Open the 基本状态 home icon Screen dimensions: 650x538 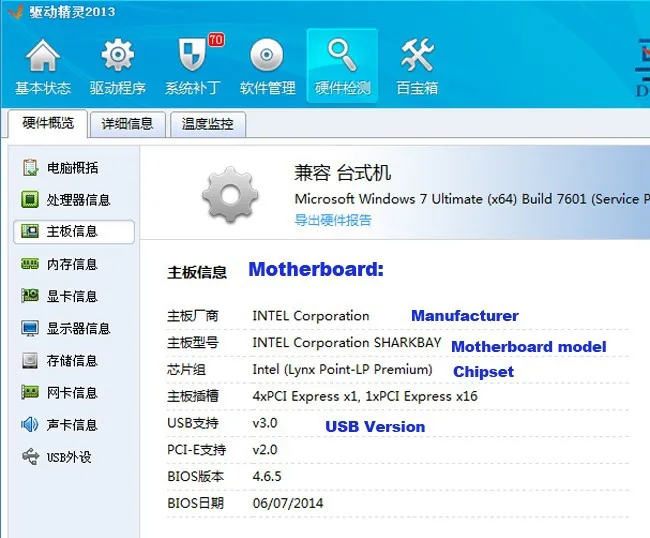click(x=43, y=55)
